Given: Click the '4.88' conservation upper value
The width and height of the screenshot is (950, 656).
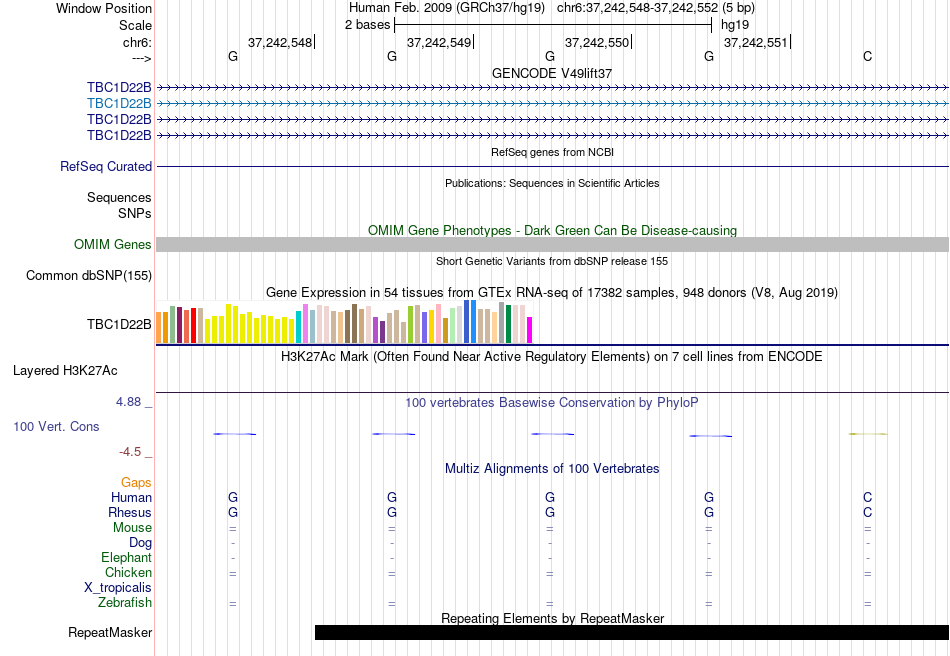Looking at the screenshot, I should point(128,402).
